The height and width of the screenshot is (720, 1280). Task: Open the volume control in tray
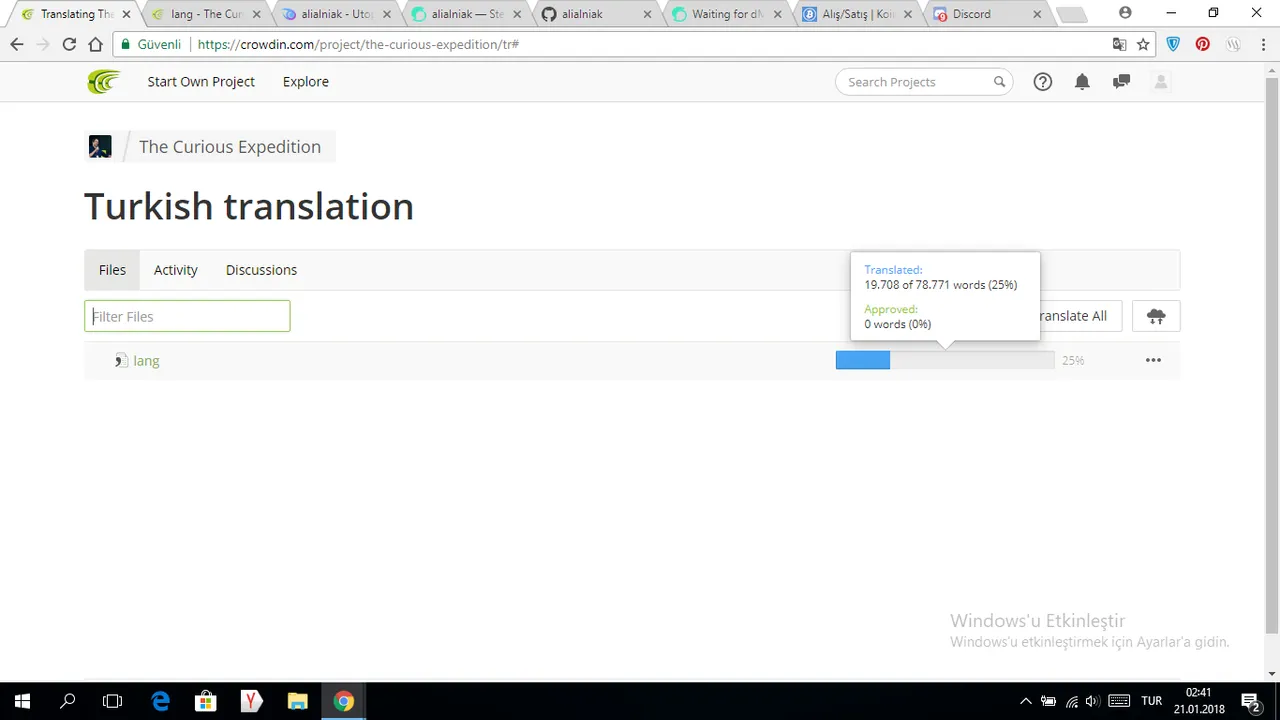click(1092, 701)
